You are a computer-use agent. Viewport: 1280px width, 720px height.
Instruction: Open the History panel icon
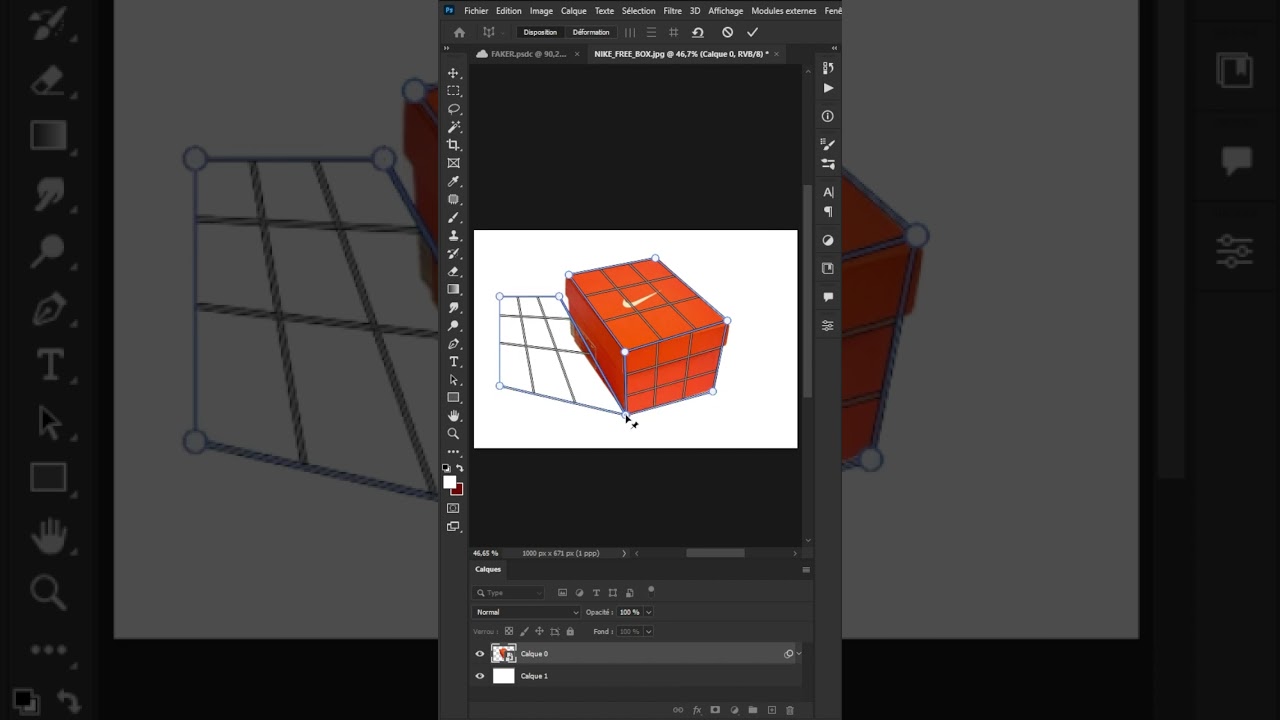coord(828,68)
